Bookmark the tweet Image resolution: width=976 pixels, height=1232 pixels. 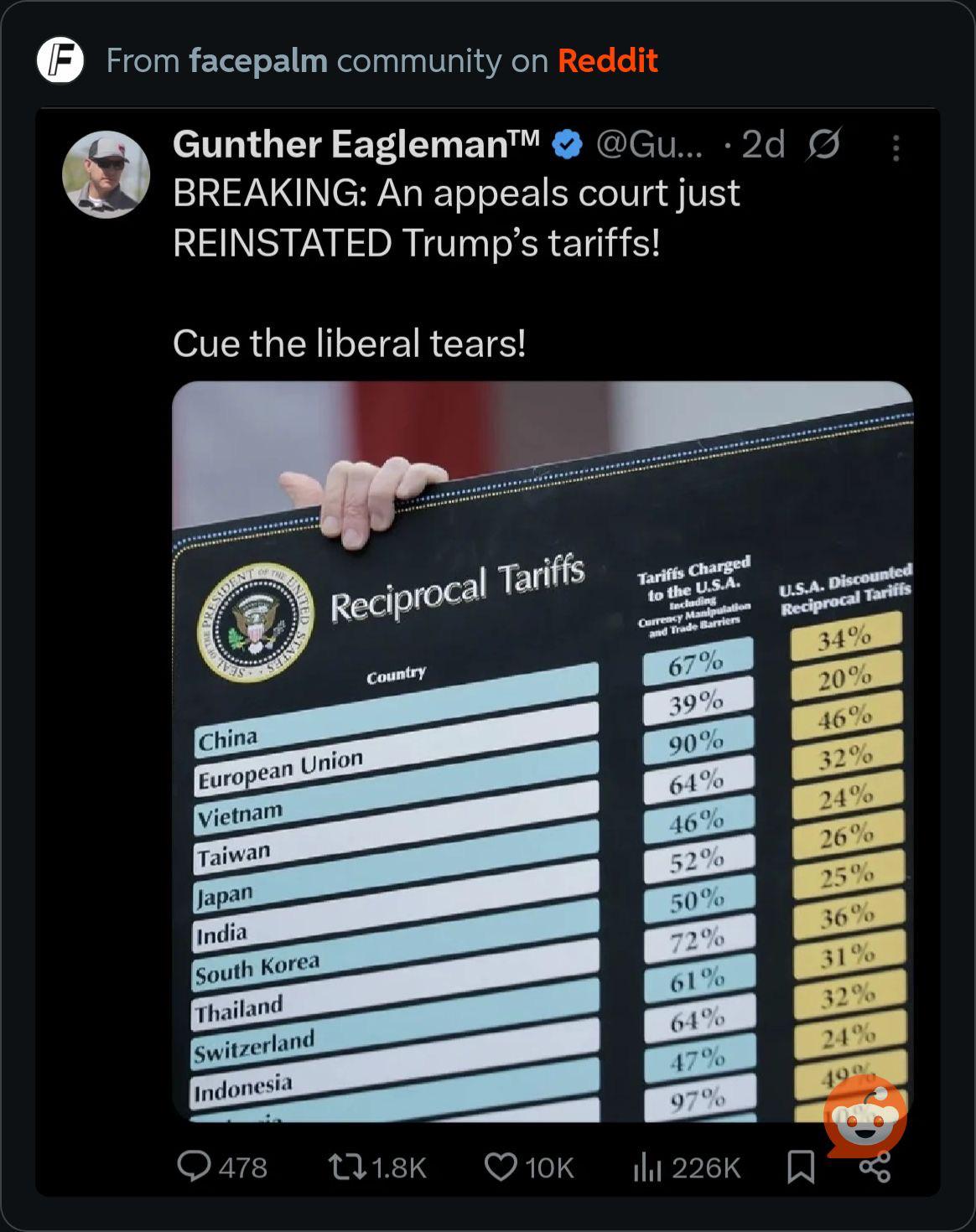[801, 1167]
